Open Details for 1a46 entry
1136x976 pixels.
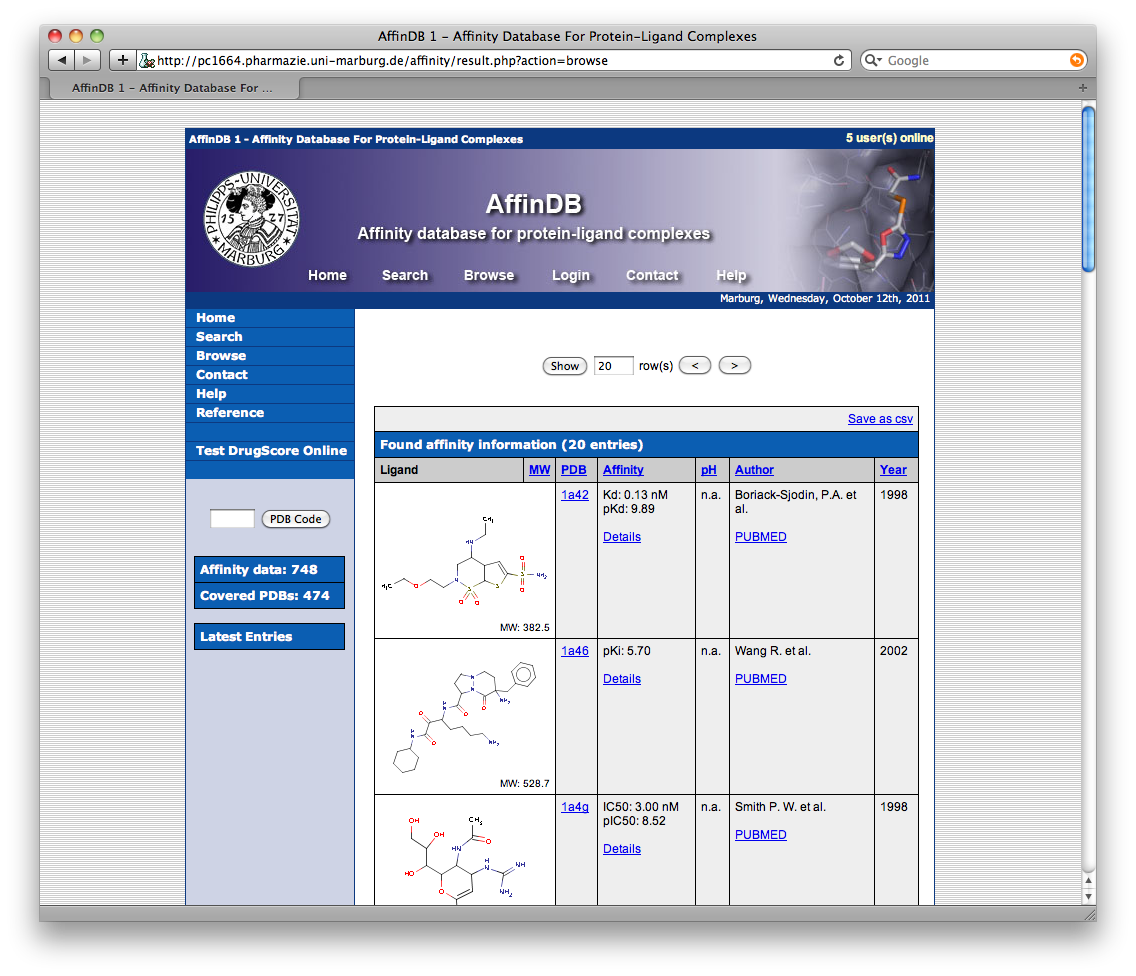pyautogui.click(x=622, y=679)
